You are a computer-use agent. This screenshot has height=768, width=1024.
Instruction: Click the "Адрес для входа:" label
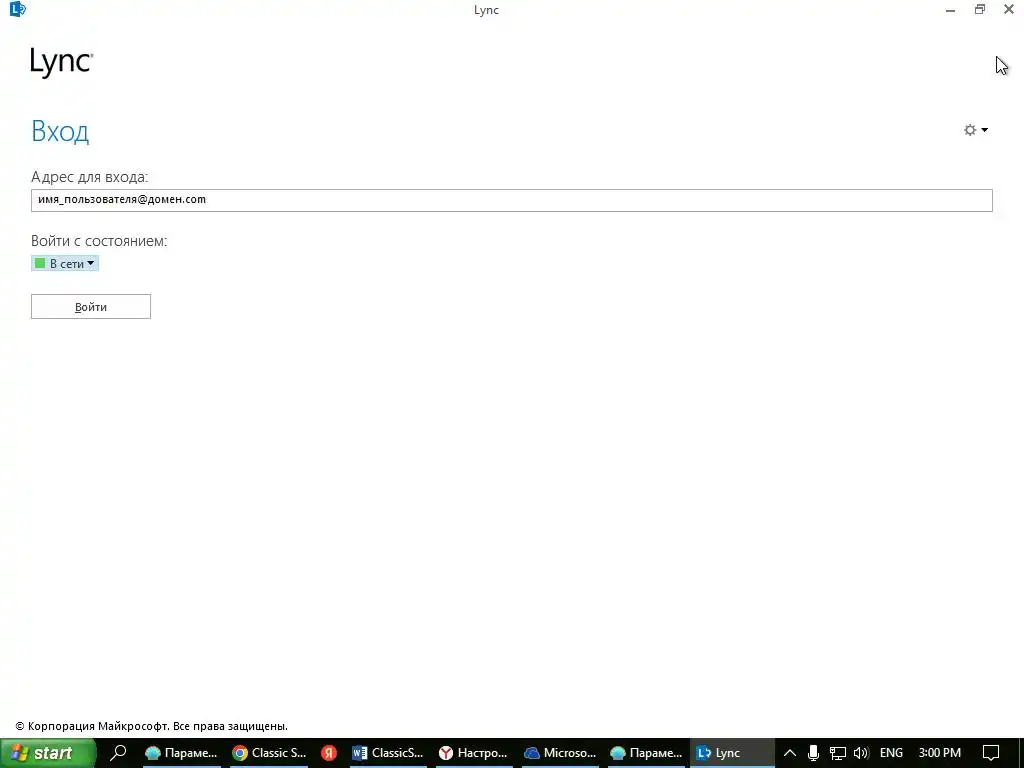tap(89, 177)
